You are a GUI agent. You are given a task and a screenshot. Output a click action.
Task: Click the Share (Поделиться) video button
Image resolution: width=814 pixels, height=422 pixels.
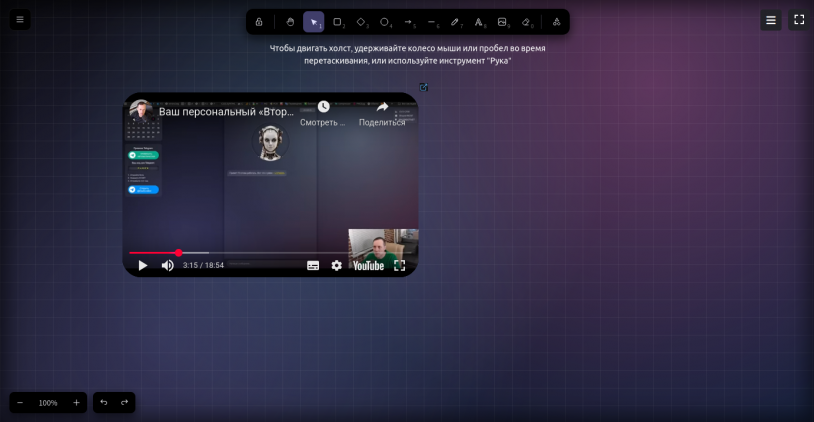tap(382, 112)
